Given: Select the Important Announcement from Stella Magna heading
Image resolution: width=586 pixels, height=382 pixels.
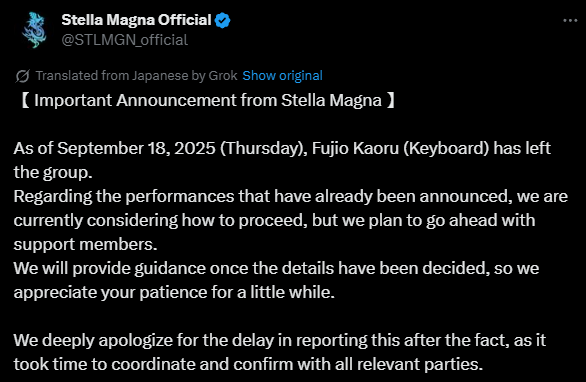Looking at the screenshot, I should pyautogui.click(x=207, y=100).
